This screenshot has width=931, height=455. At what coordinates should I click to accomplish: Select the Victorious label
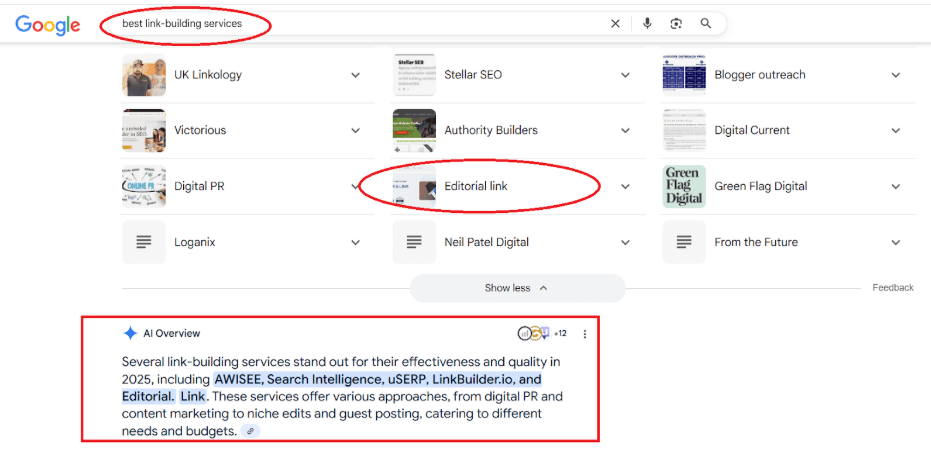[x=200, y=130]
